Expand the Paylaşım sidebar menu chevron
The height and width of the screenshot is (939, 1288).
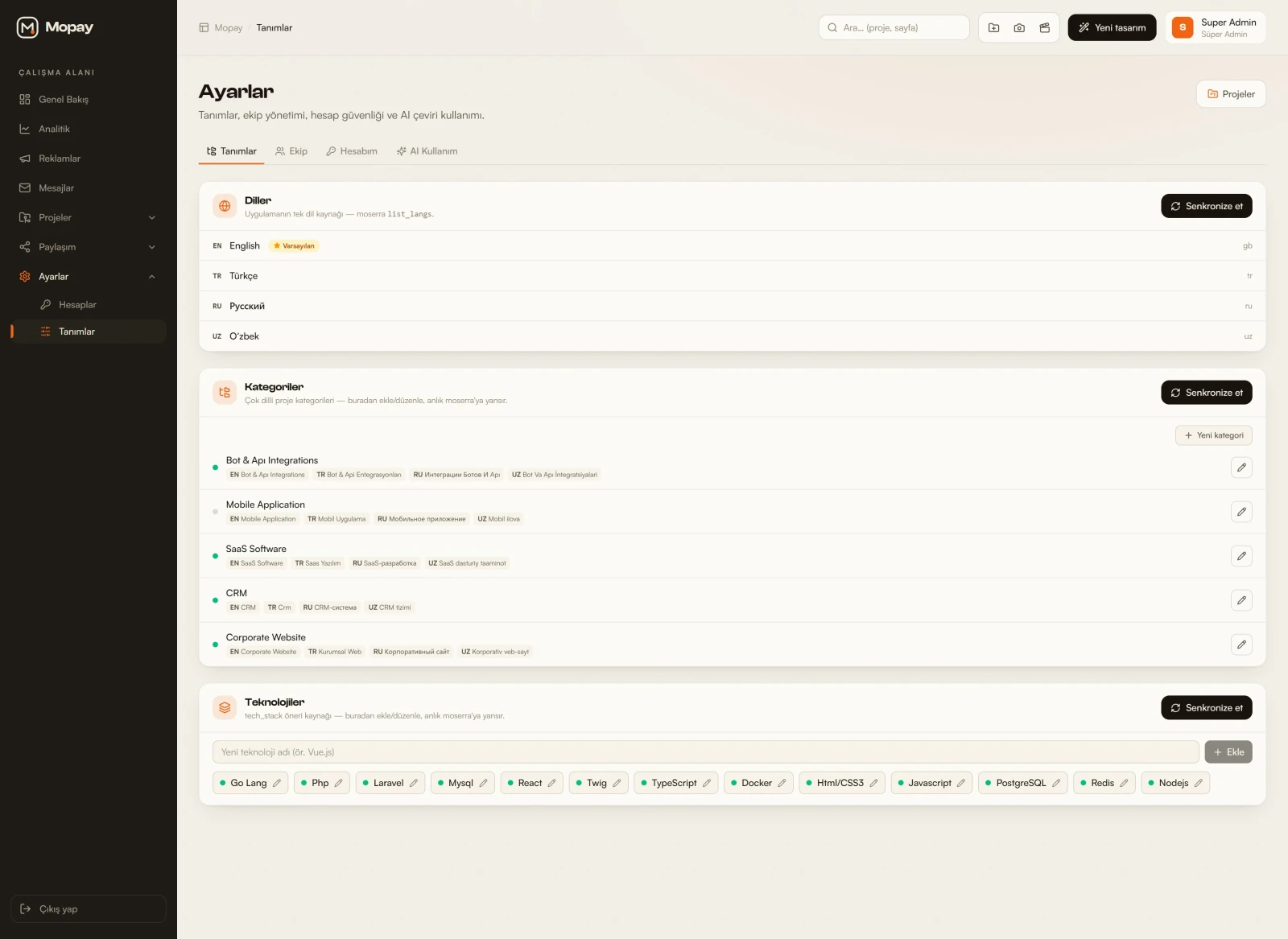152,247
